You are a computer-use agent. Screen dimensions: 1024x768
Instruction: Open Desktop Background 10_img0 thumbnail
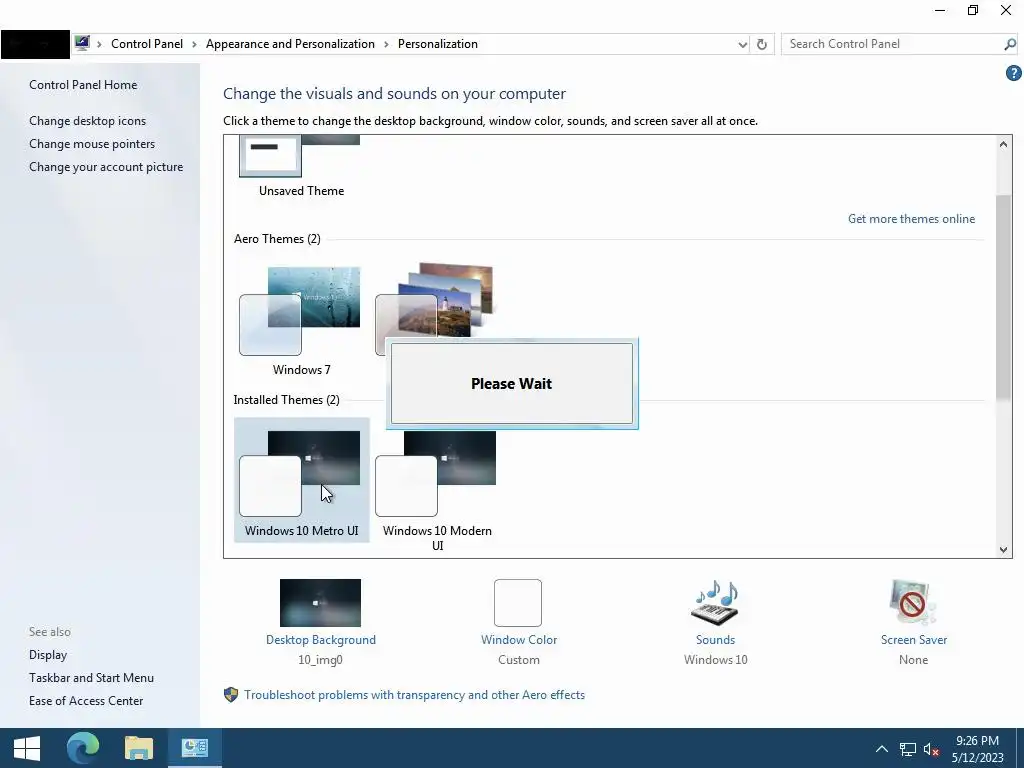(x=320, y=603)
